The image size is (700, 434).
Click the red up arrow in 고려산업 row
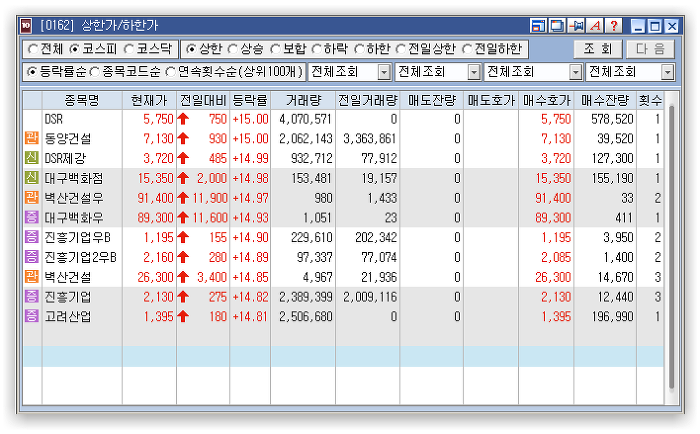(183, 316)
